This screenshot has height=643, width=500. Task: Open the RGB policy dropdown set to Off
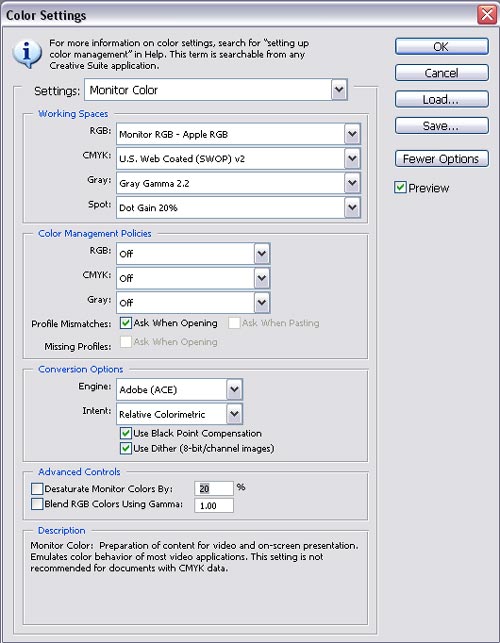(x=193, y=254)
